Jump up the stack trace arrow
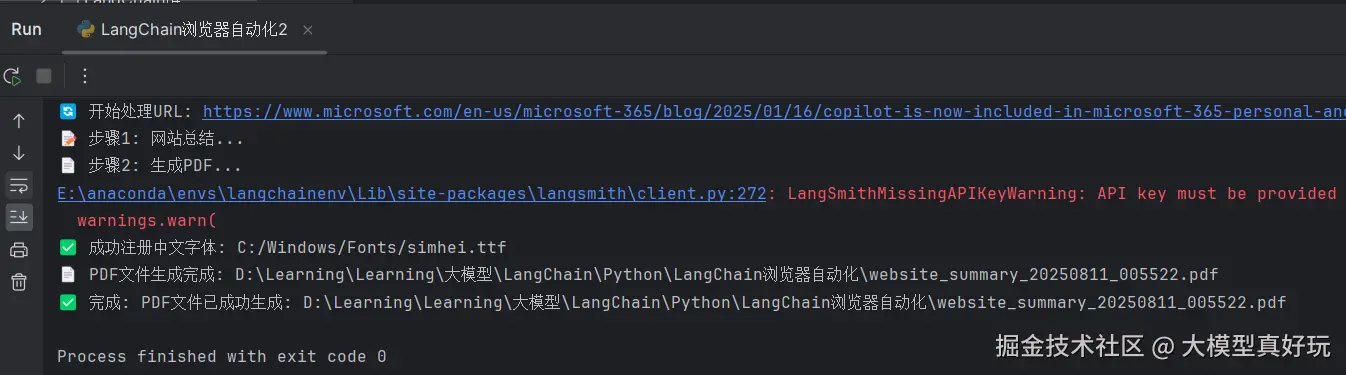Image resolution: width=1346 pixels, height=375 pixels. pyautogui.click(x=19, y=121)
